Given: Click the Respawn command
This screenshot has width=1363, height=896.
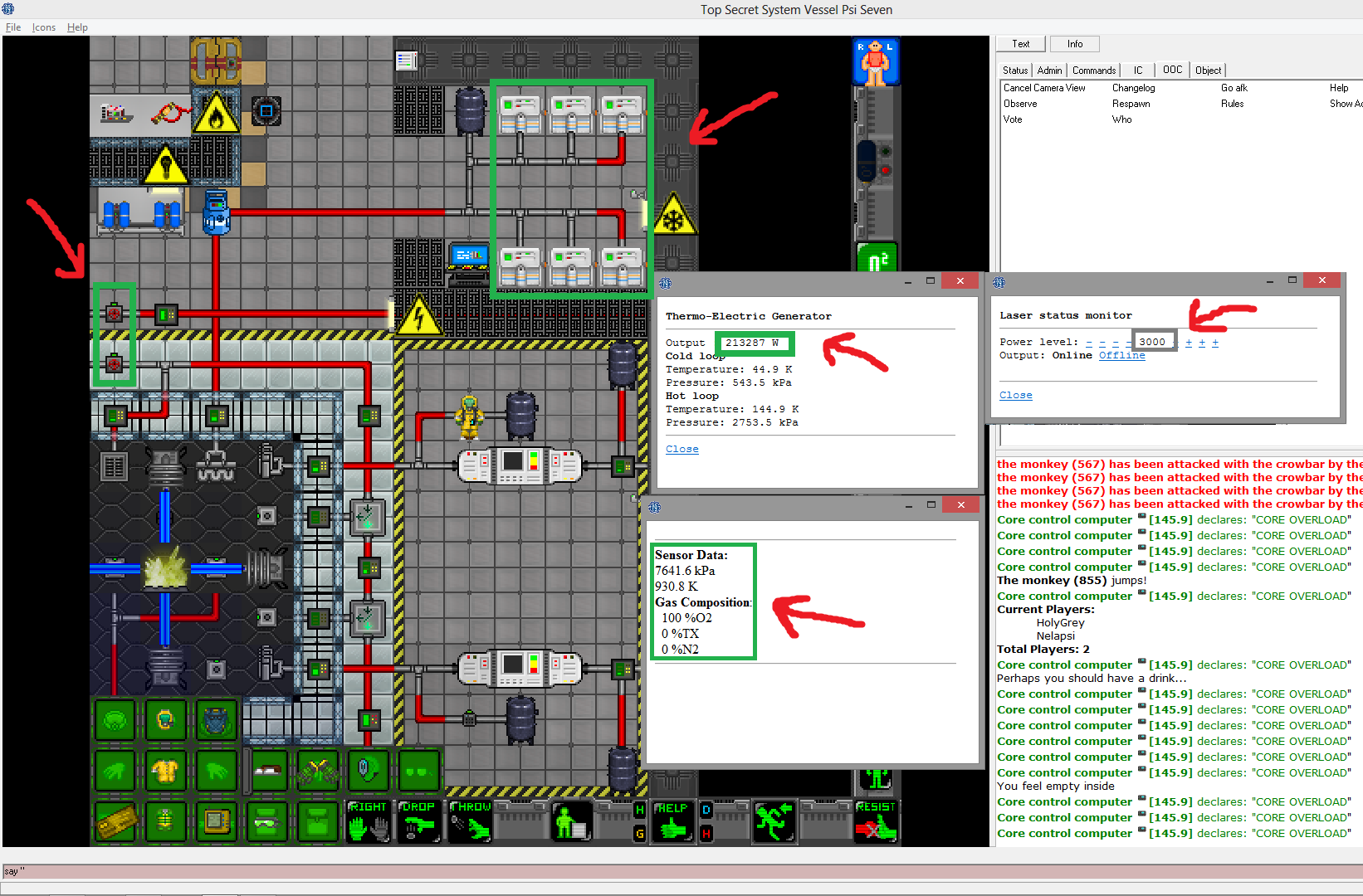Looking at the screenshot, I should (x=1131, y=104).
